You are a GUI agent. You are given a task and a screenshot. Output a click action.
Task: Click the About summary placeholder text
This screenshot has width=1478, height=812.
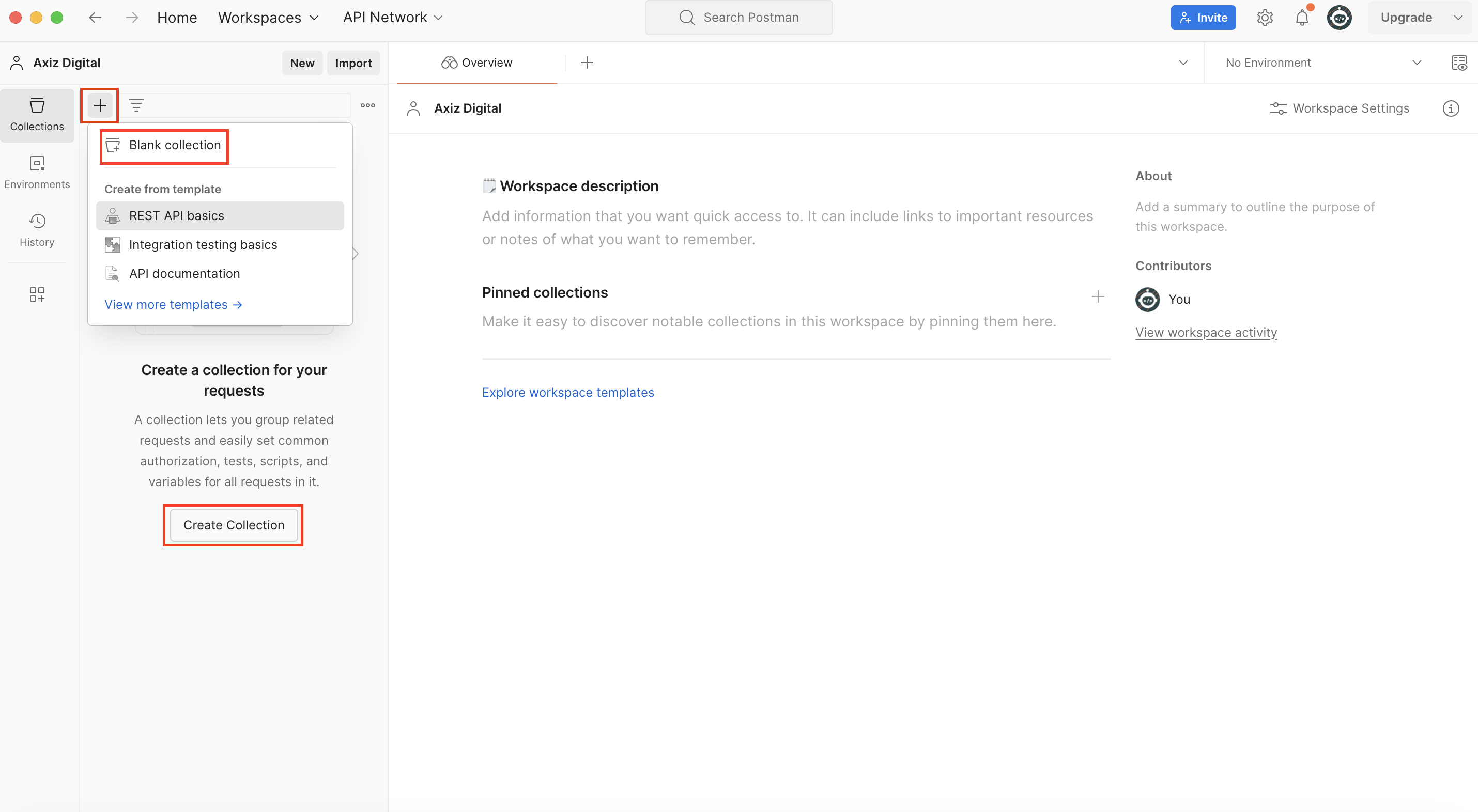point(1255,217)
